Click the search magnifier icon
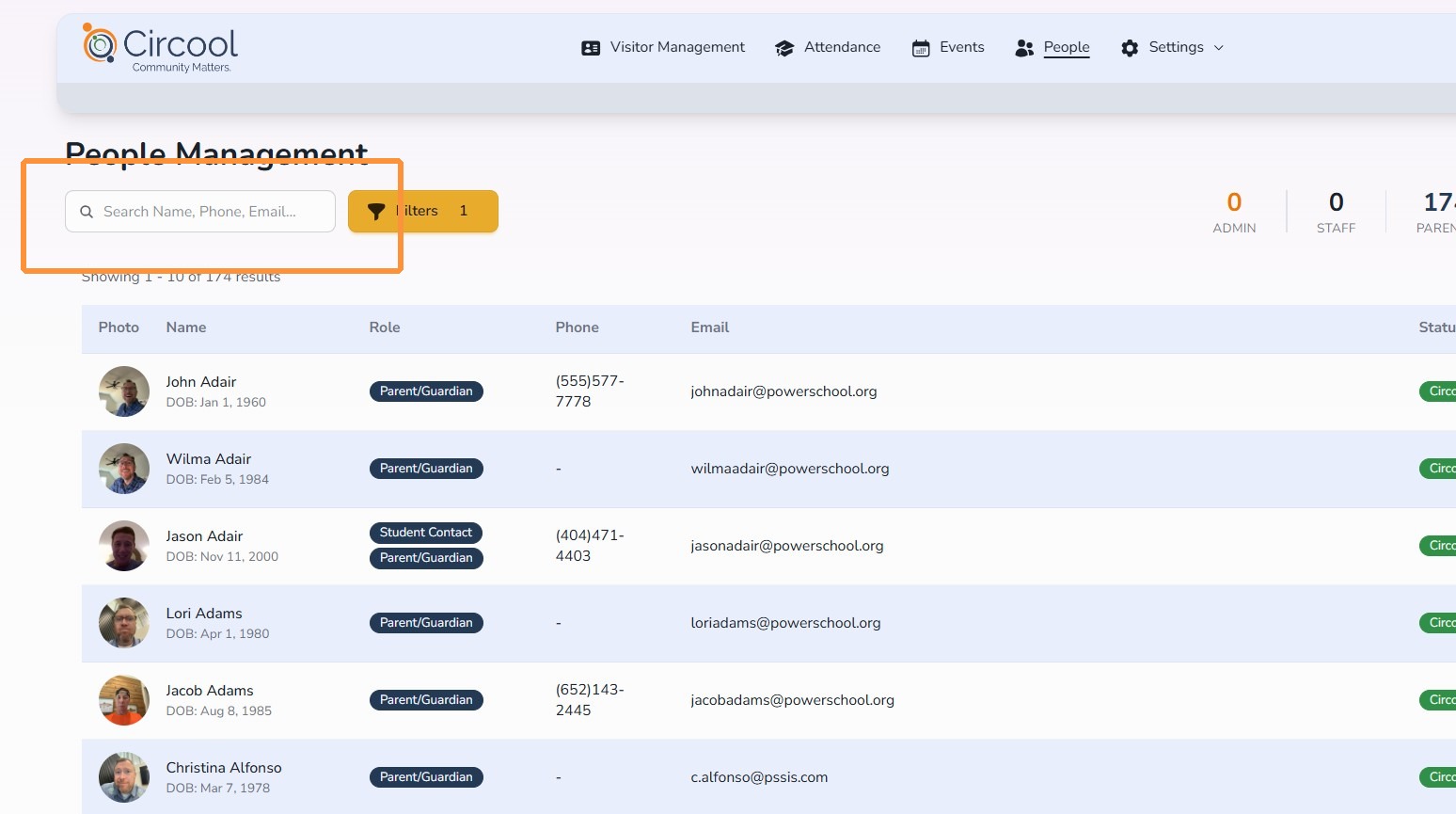Viewport: 1456px width, 814px height. [87, 212]
